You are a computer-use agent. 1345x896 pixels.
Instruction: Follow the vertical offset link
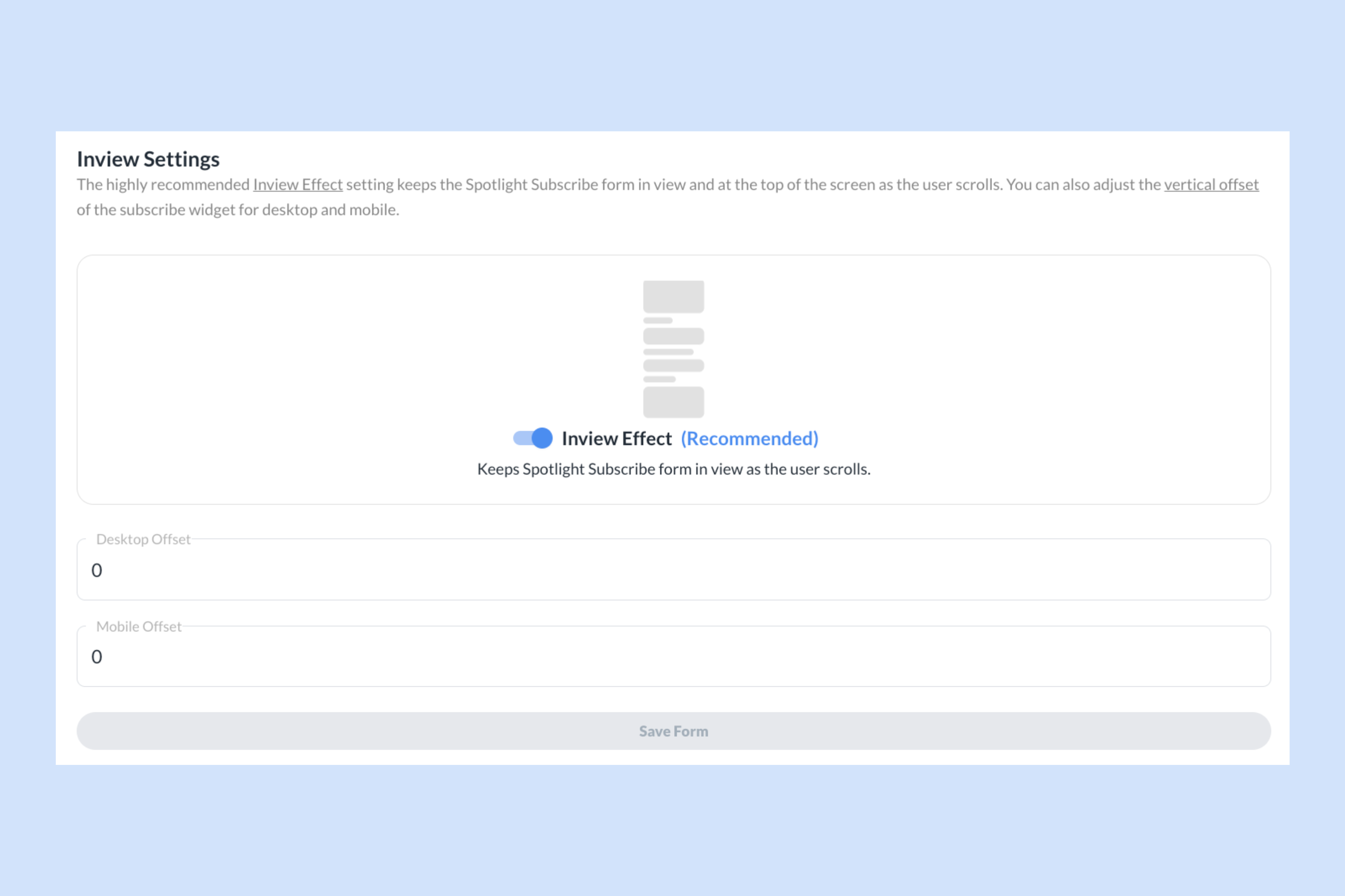(1211, 184)
